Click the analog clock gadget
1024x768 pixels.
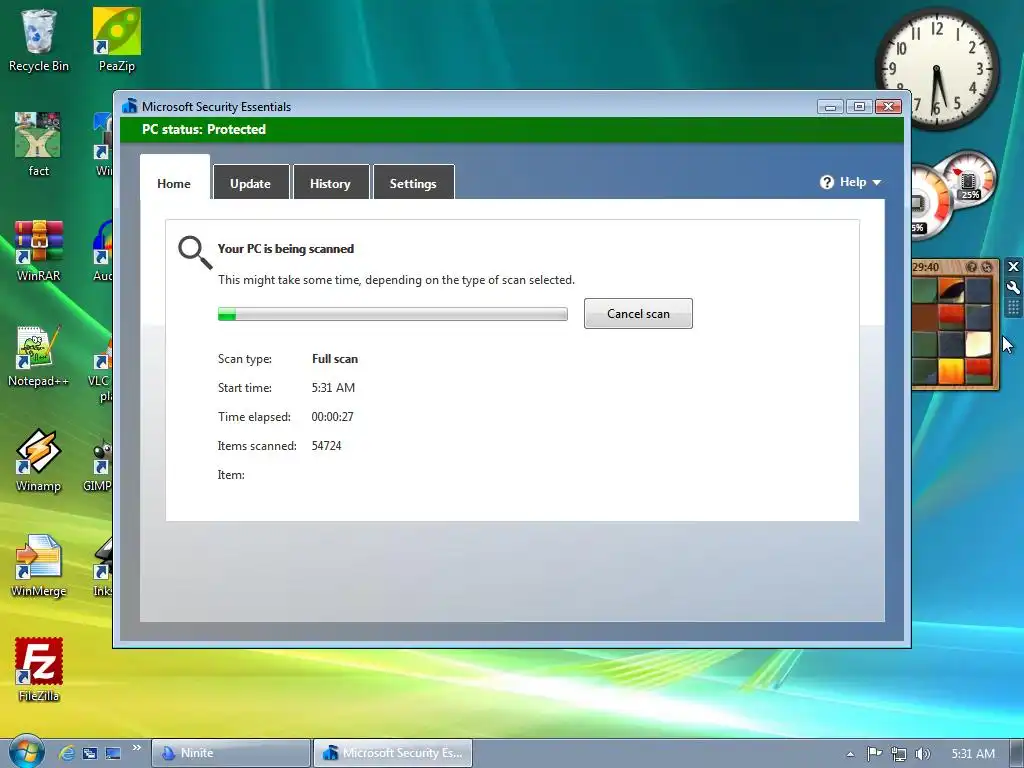click(936, 68)
